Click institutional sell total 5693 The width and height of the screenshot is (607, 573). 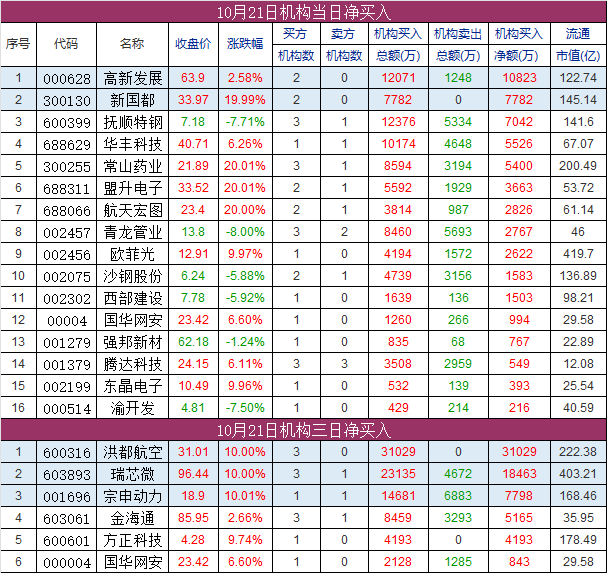(x=458, y=232)
